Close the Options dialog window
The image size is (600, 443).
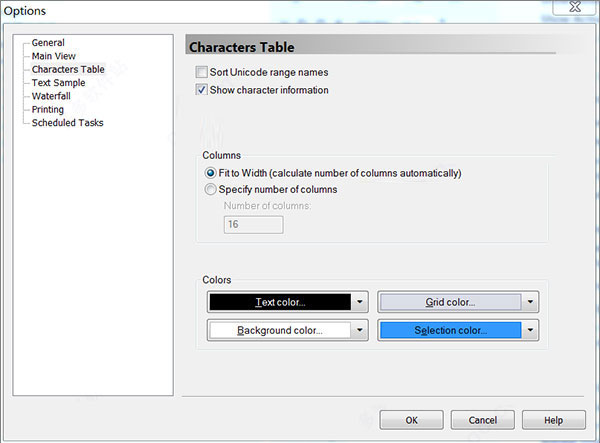575,7
